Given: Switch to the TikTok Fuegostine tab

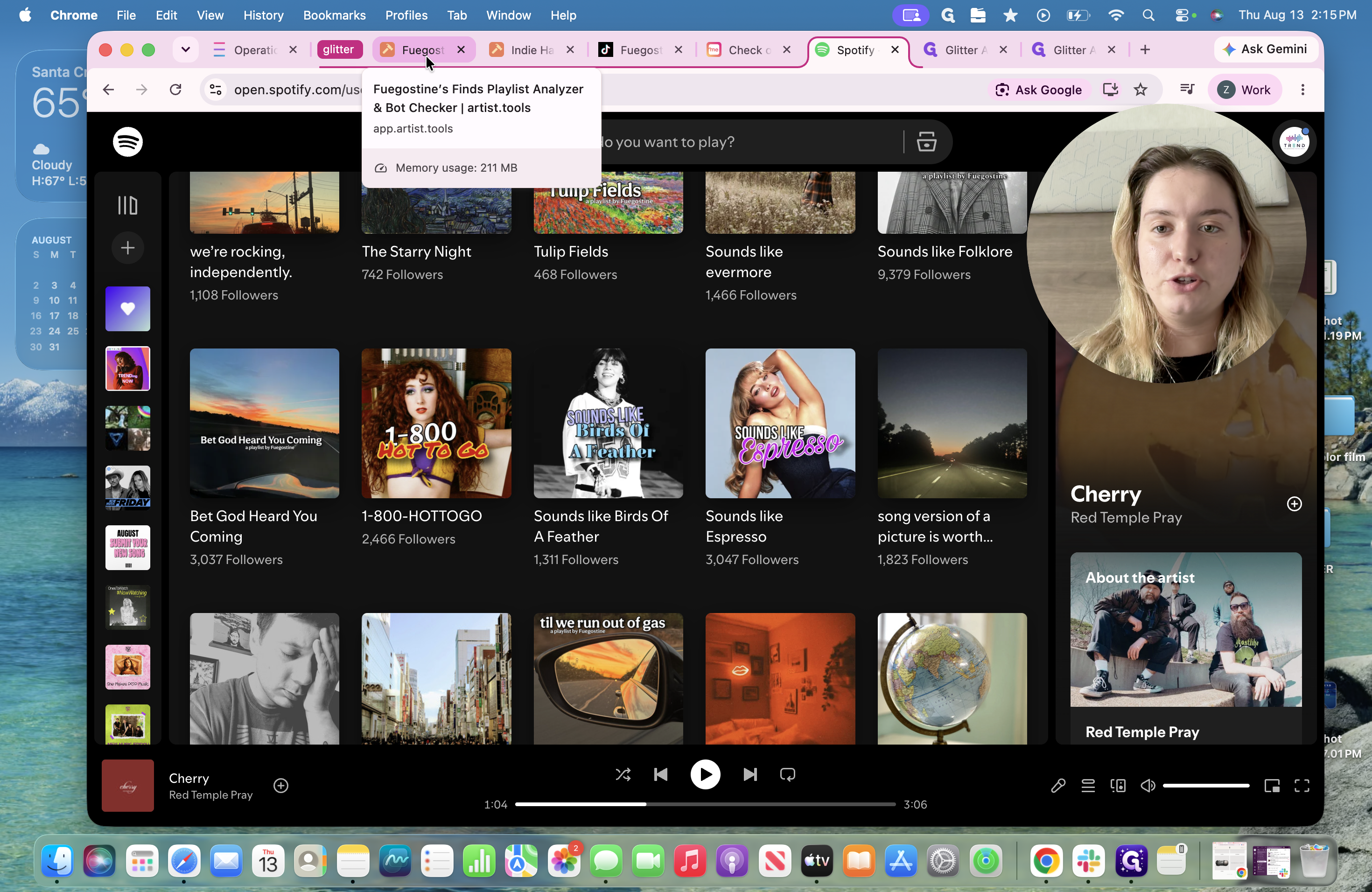Looking at the screenshot, I should tap(640, 49).
